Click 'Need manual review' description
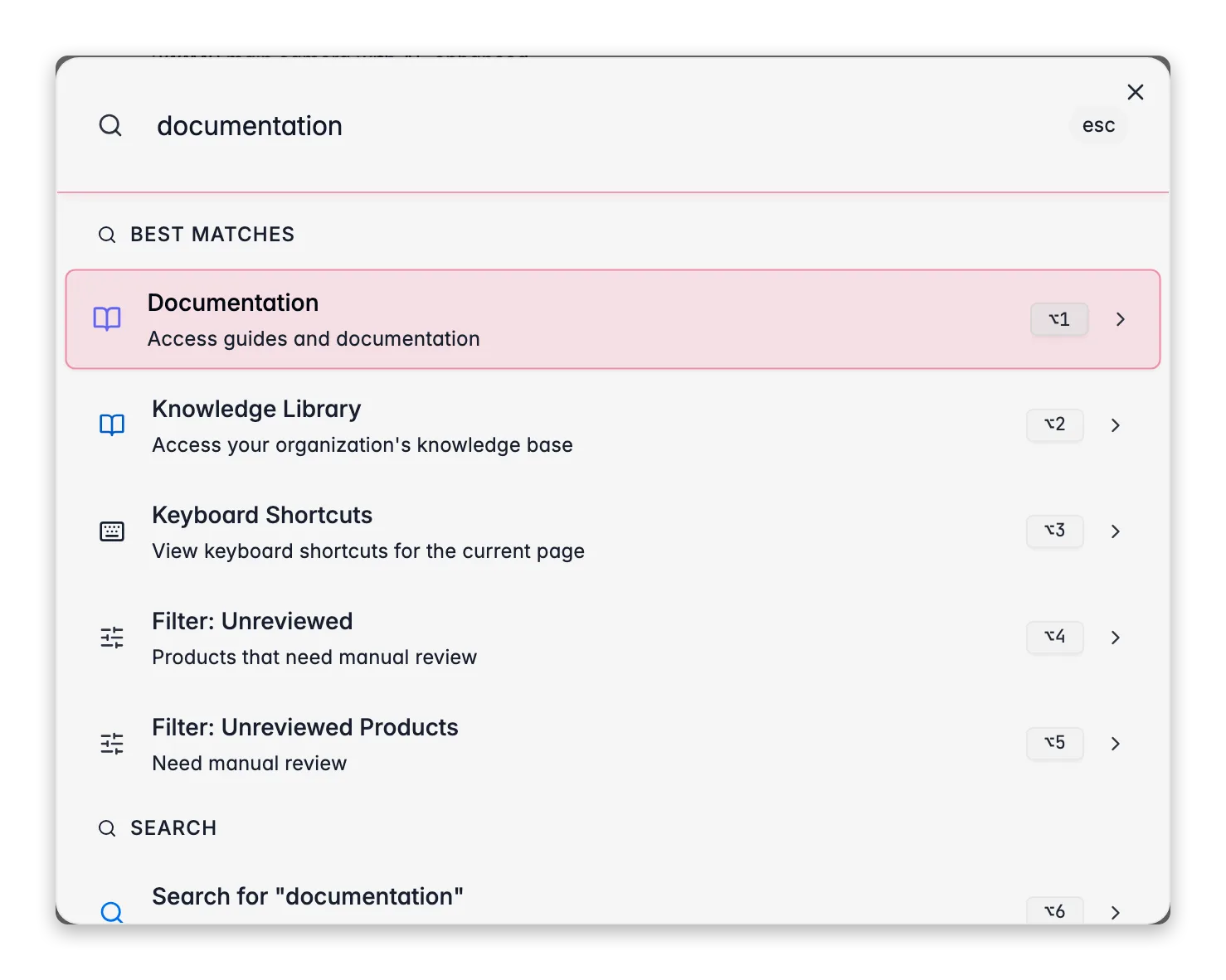 click(249, 764)
